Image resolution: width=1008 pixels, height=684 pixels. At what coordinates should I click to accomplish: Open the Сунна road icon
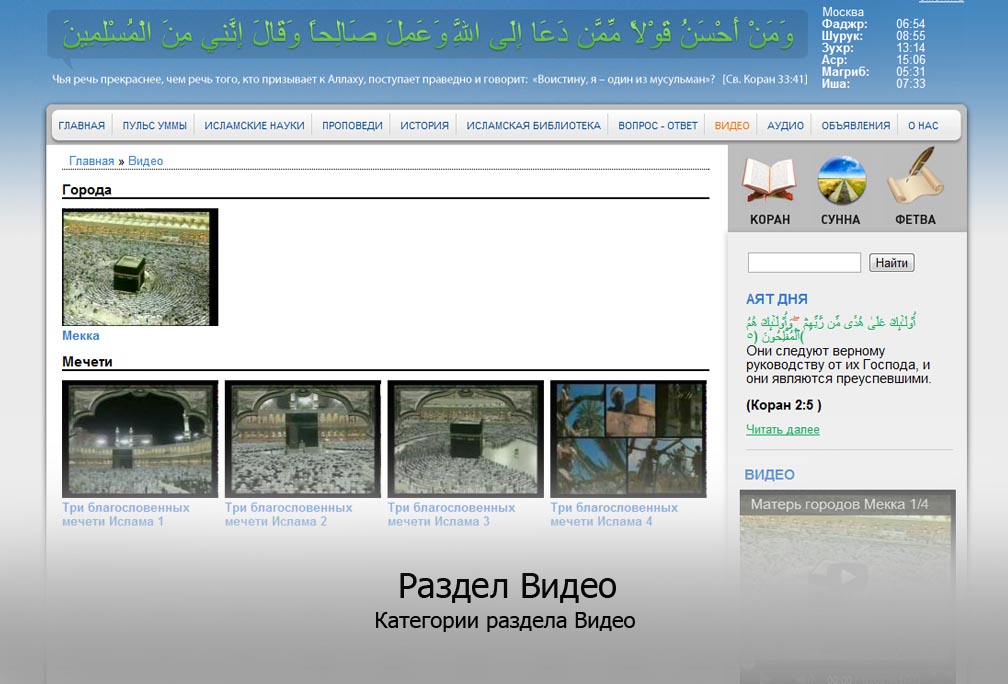[x=842, y=180]
